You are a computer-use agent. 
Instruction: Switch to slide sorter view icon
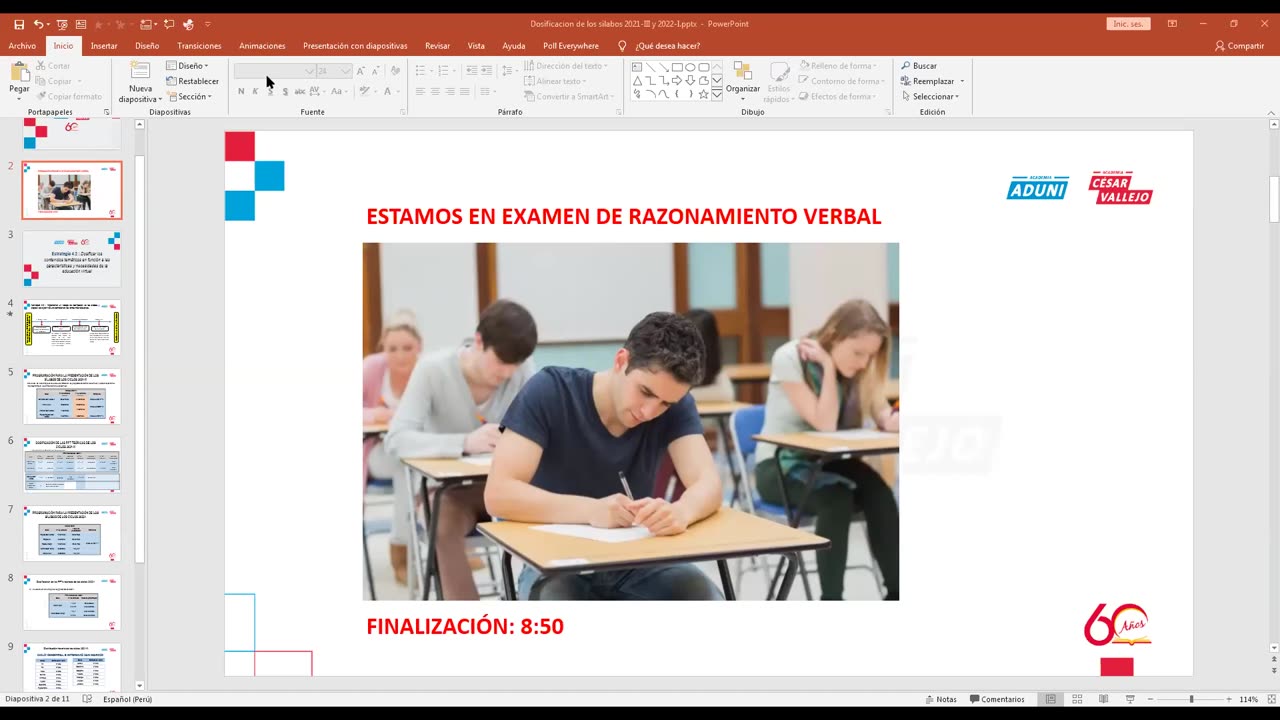pyautogui.click(x=1077, y=699)
